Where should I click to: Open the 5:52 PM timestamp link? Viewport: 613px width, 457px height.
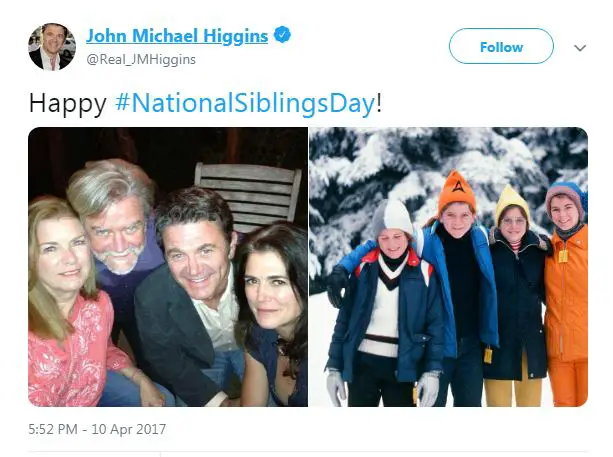click(53, 429)
